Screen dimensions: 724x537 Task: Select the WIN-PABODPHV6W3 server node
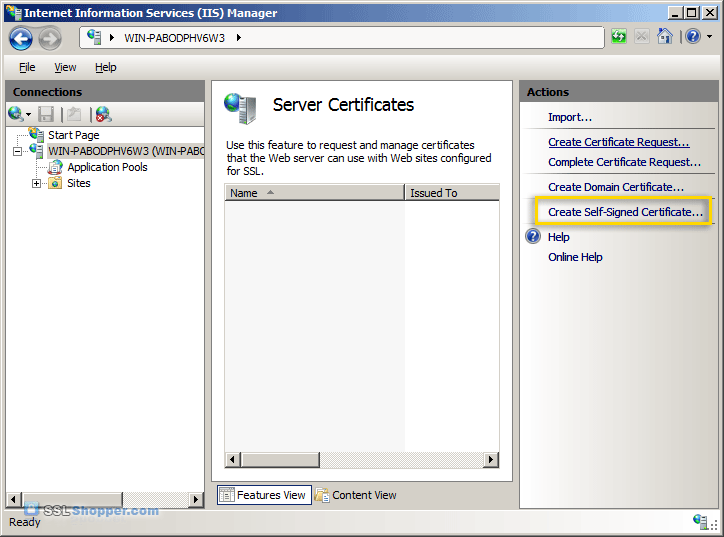pyautogui.click(x=126, y=151)
